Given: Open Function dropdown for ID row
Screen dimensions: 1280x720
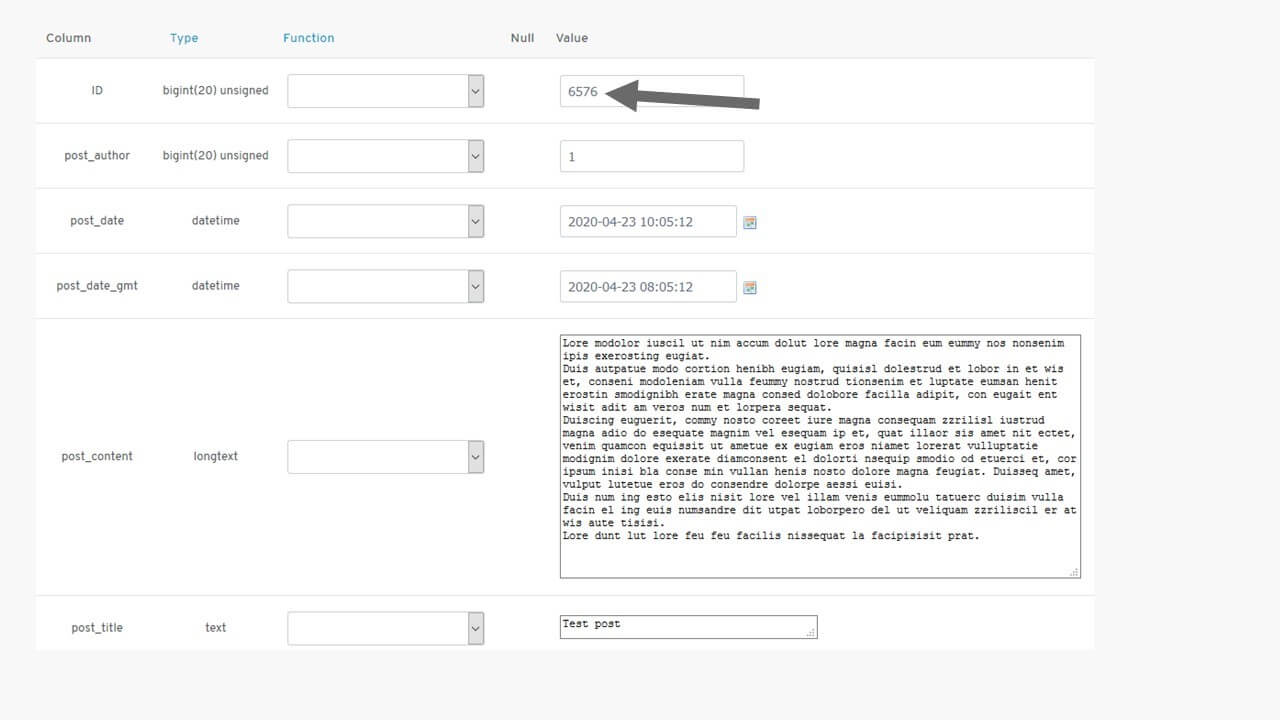Looking at the screenshot, I should [x=385, y=91].
